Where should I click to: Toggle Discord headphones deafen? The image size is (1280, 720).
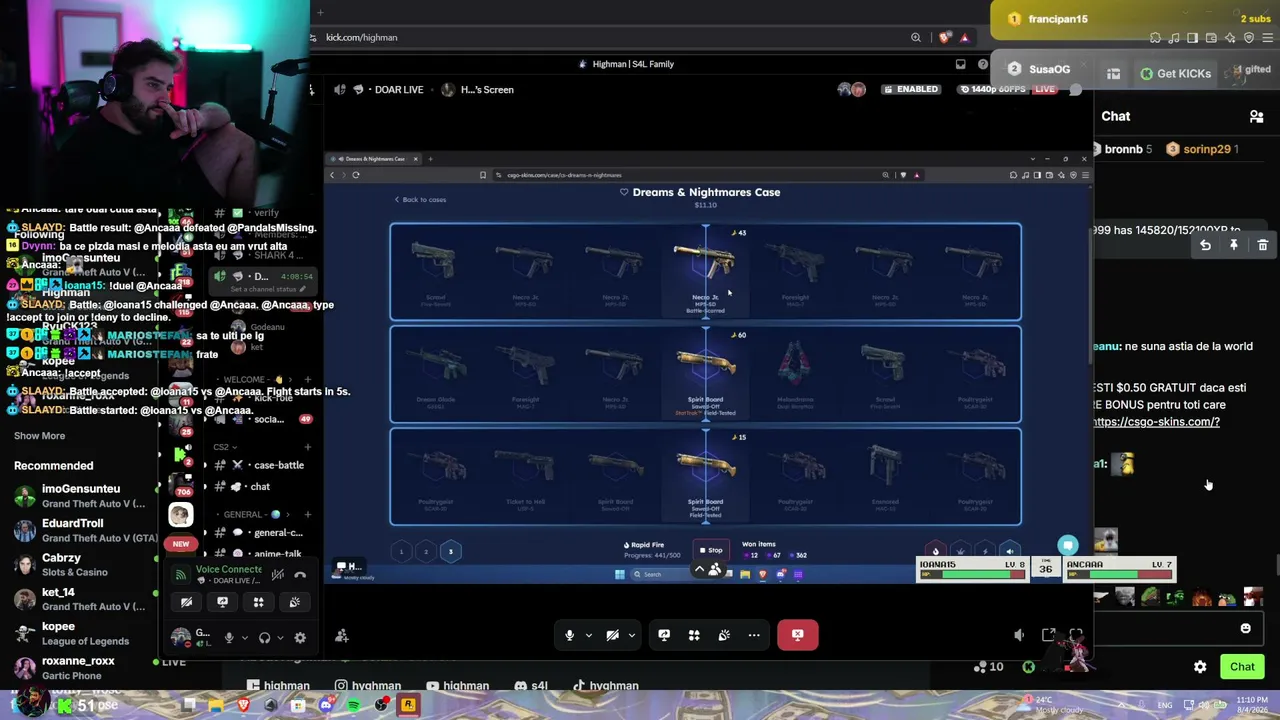[265, 638]
